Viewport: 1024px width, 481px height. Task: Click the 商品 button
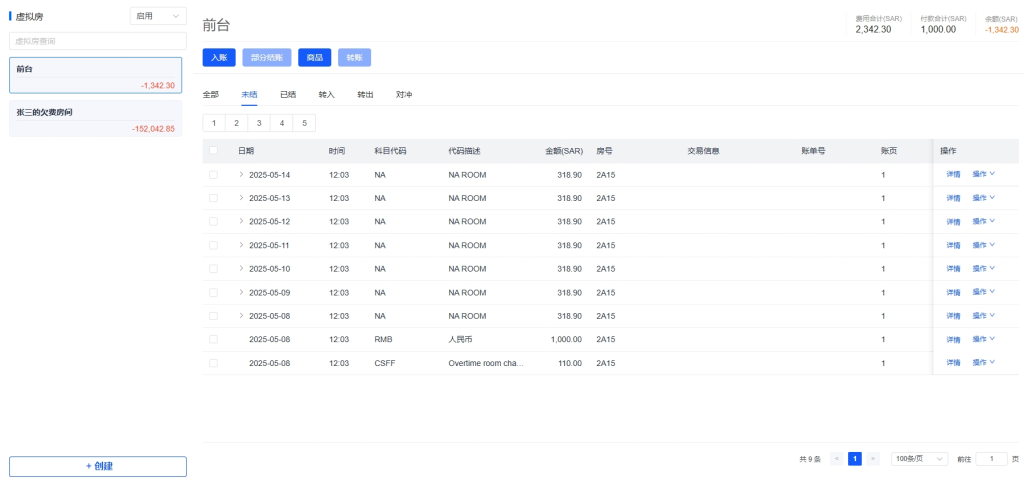point(314,58)
